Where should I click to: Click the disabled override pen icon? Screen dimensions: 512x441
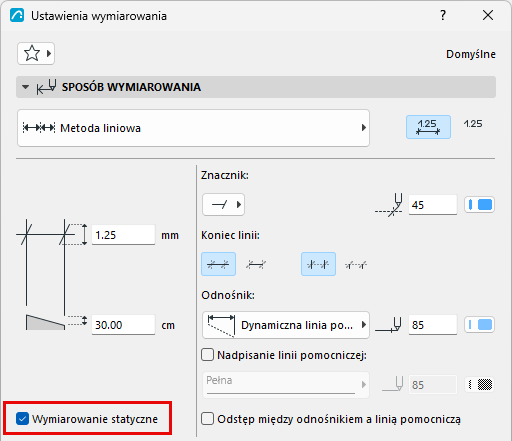(393, 384)
